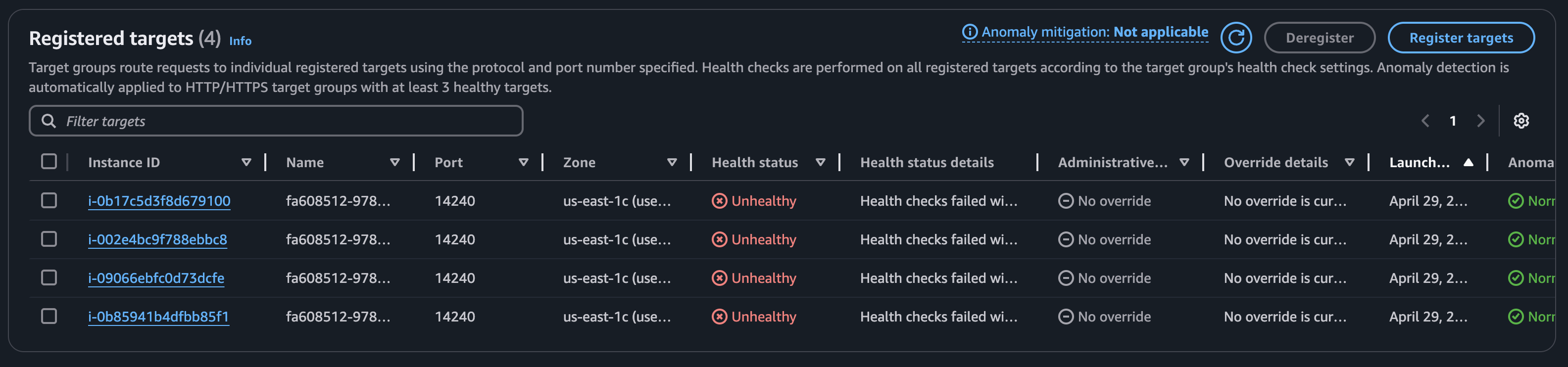The width and height of the screenshot is (1568, 367).
Task: Go to next page arrow
Action: [1480, 121]
